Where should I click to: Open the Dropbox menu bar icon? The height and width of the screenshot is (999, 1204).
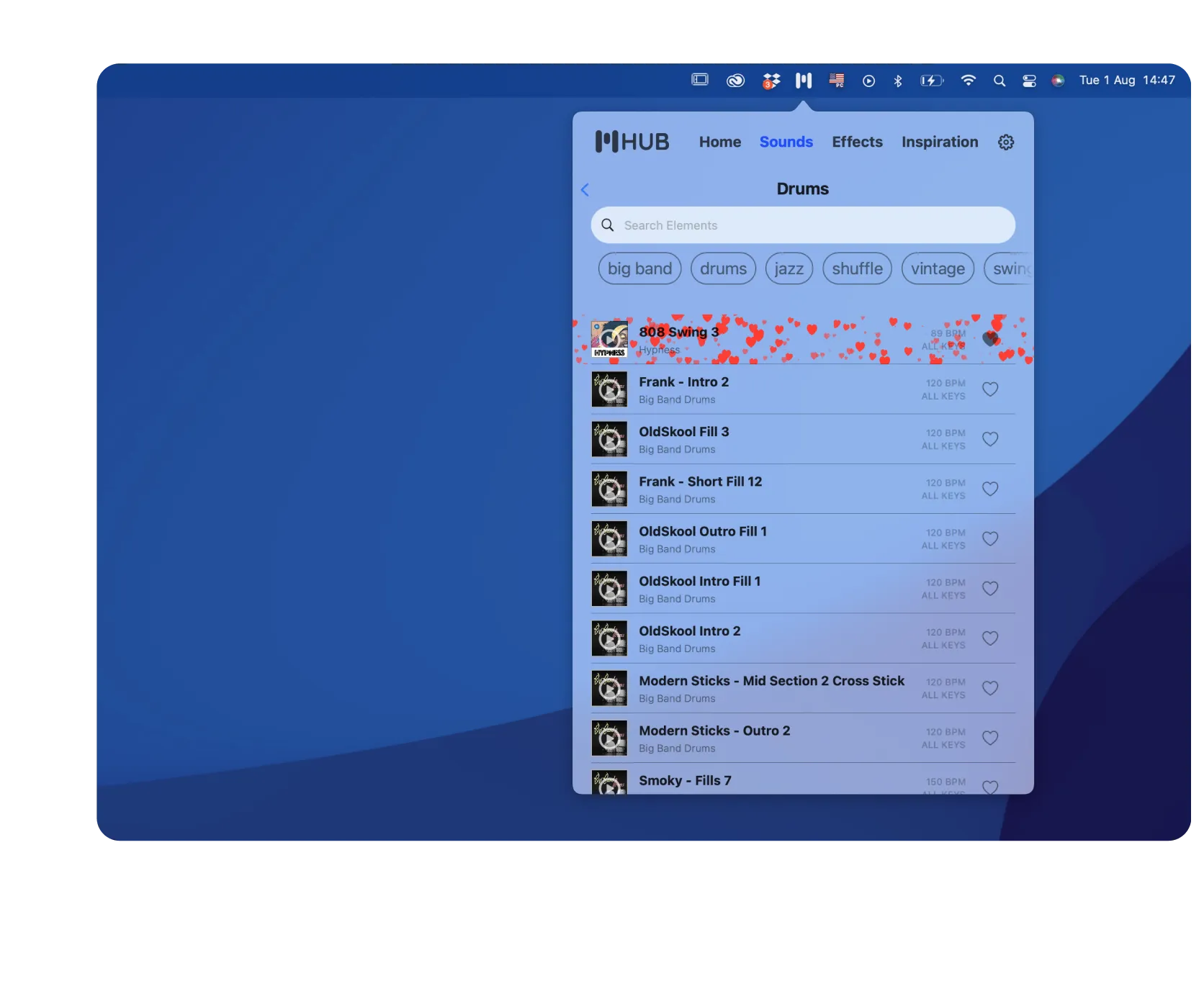click(770, 80)
